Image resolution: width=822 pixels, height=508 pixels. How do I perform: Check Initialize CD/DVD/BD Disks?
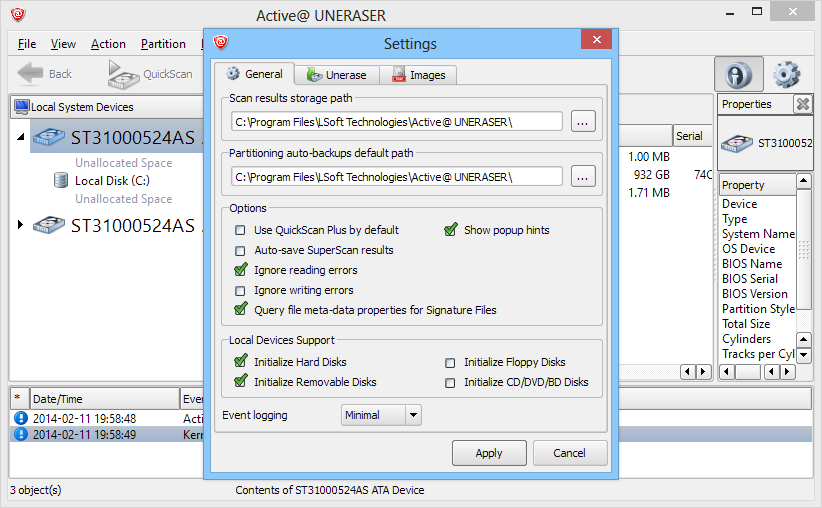pos(450,383)
